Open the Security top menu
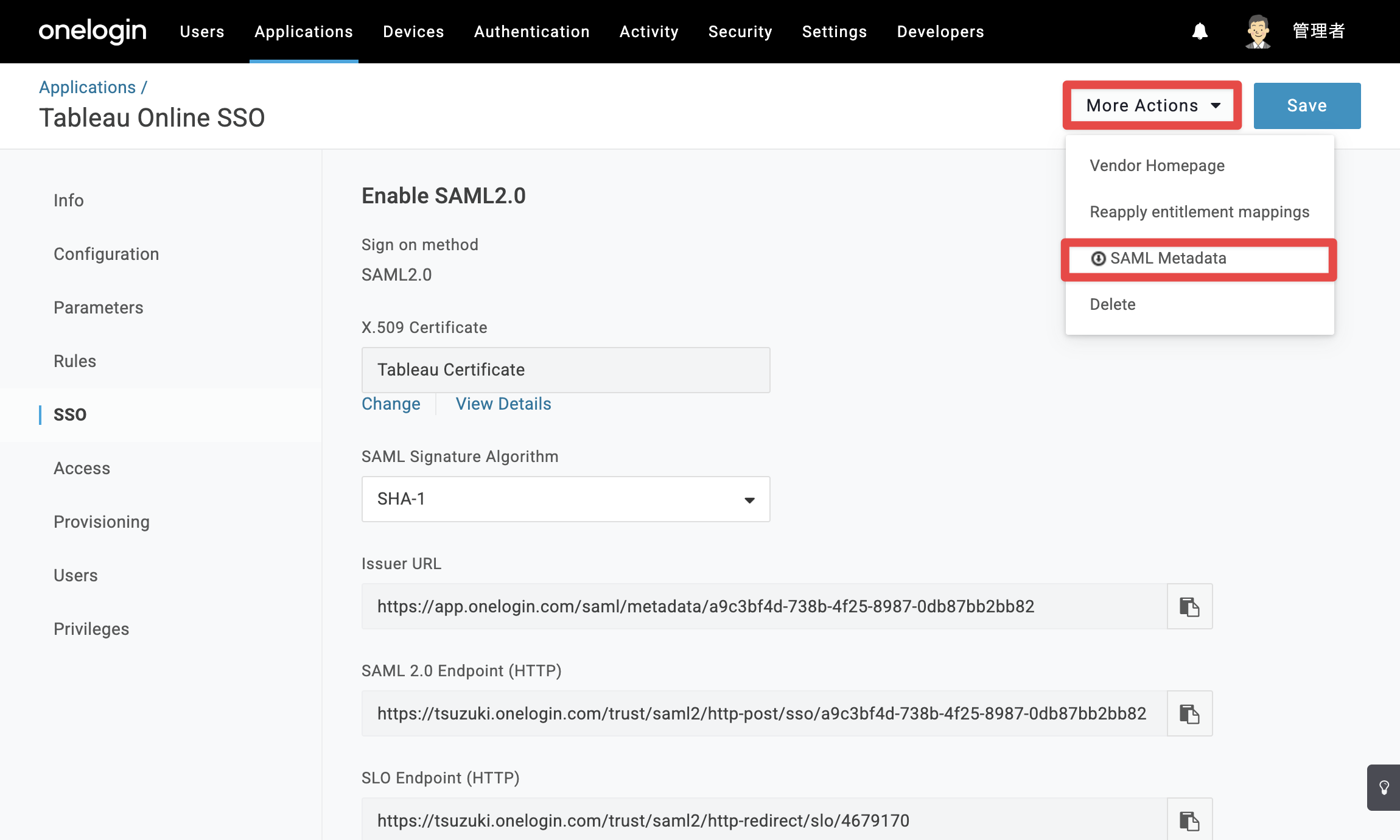1400x840 pixels. (740, 31)
